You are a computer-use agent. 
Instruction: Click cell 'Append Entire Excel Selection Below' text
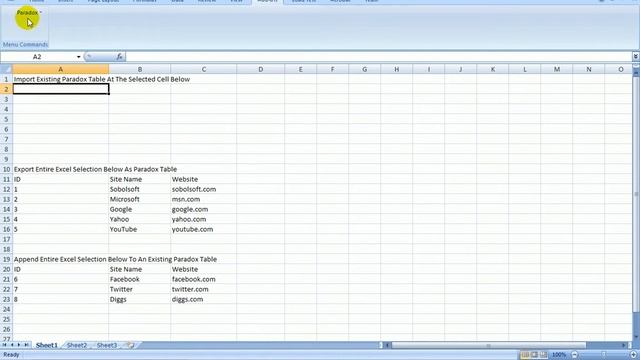click(x=61, y=259)
